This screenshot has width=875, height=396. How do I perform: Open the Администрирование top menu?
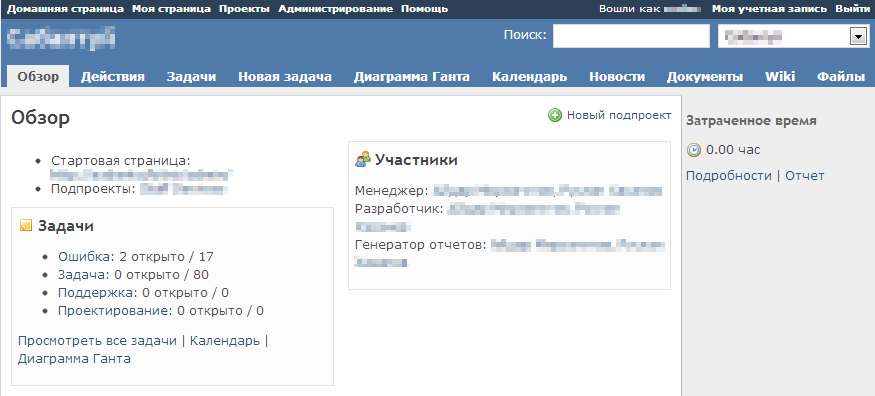click(335, 9)
